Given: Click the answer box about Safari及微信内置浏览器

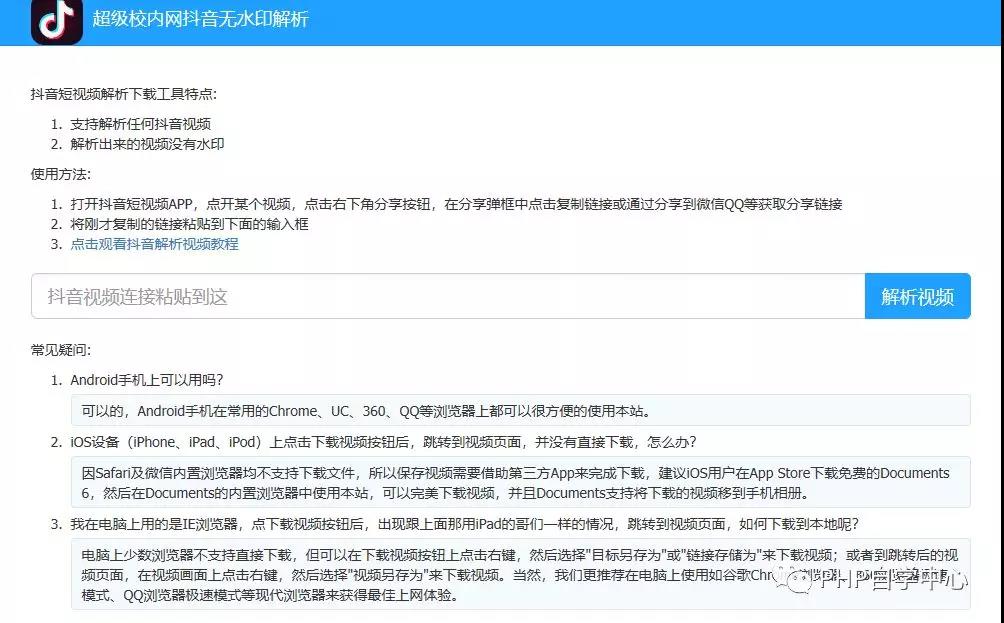Looking at the screenshot, I should [521, 483].
